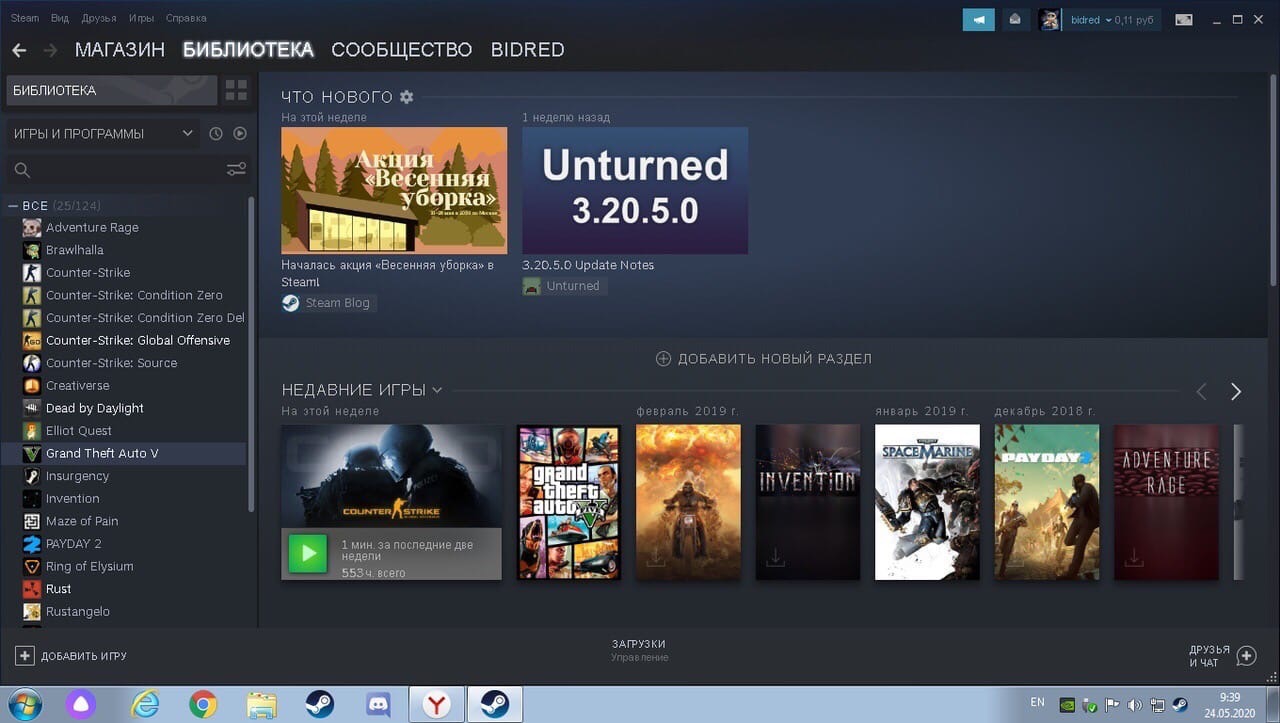Click the Brawlhalla icon in the game list
1280x723 pixels.
pos(32,250)
